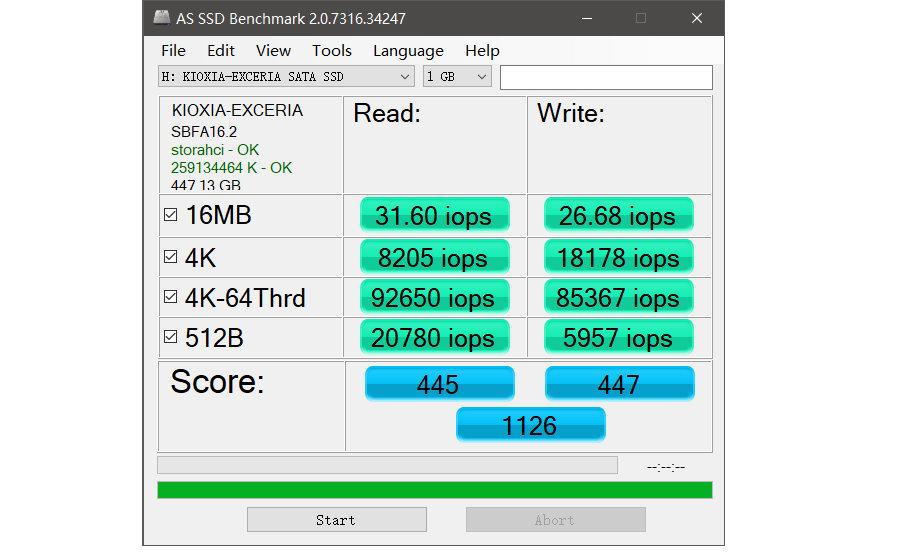This screenshot has width=900, height=559.
Task: Click the write score 447
Action: pyautogui.click(x=619, y=383)
